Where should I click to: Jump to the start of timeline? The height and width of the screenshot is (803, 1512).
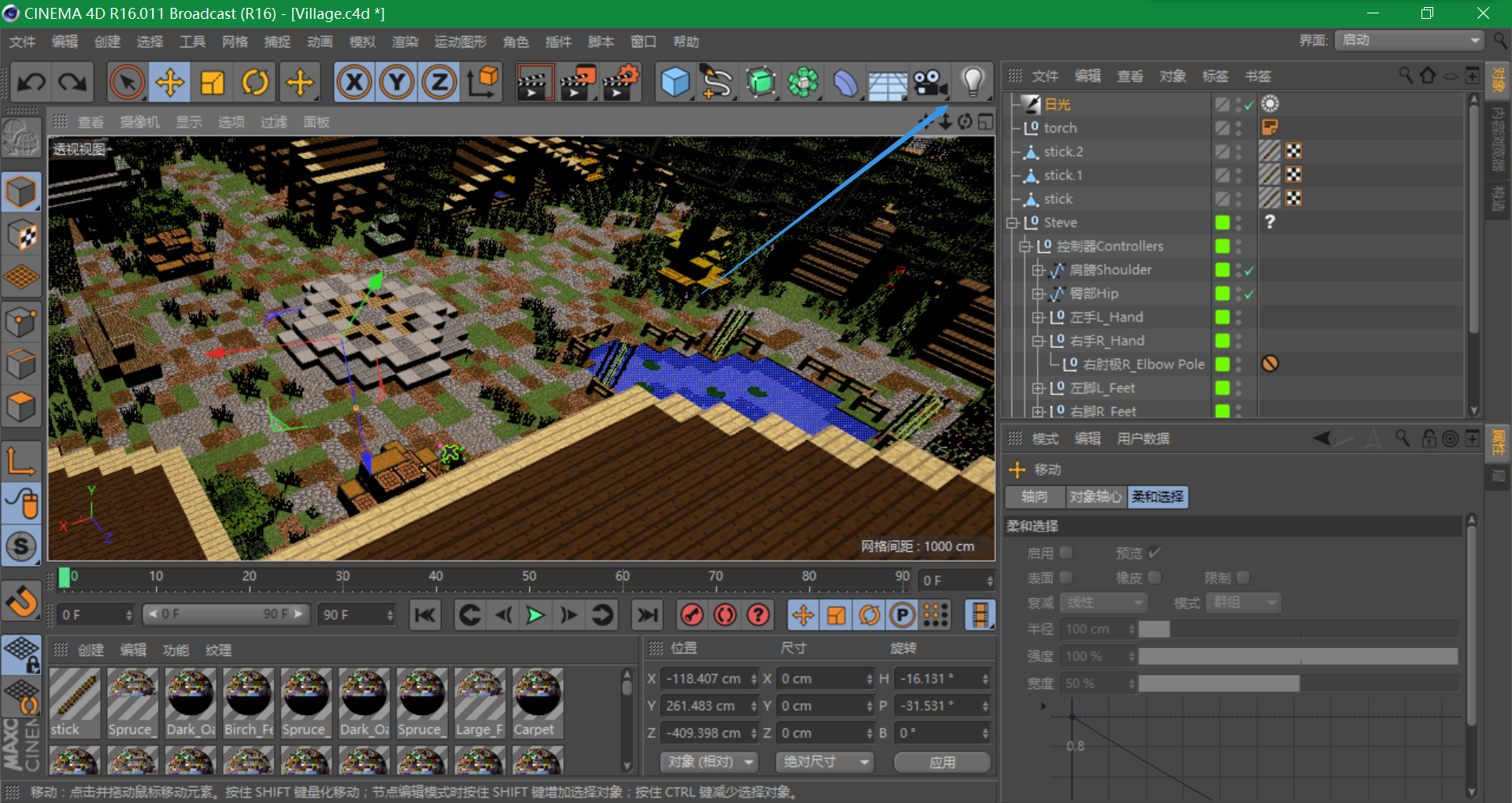[x=425, y=615]
